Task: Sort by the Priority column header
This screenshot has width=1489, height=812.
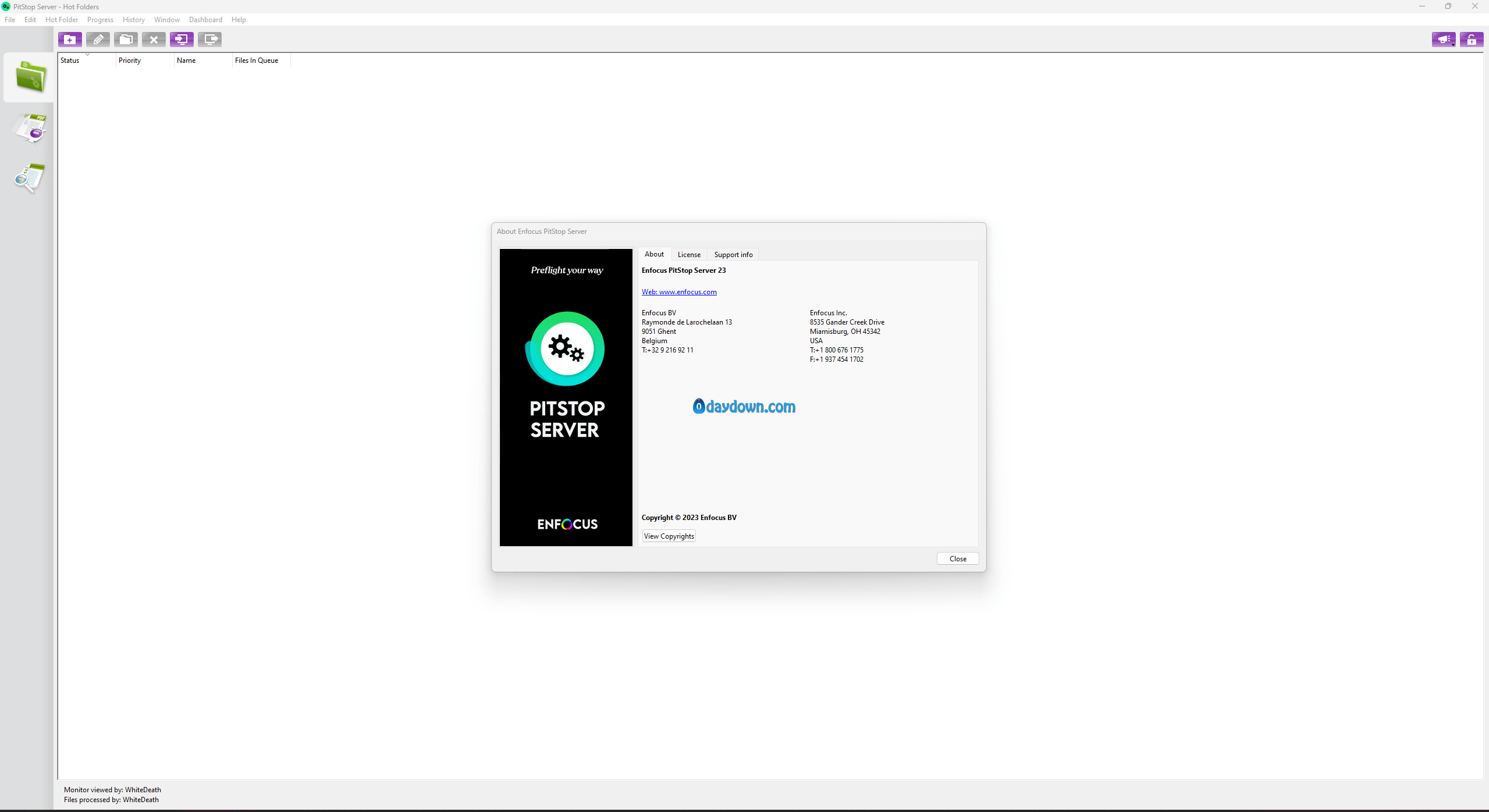Action: tap(145, 60)
